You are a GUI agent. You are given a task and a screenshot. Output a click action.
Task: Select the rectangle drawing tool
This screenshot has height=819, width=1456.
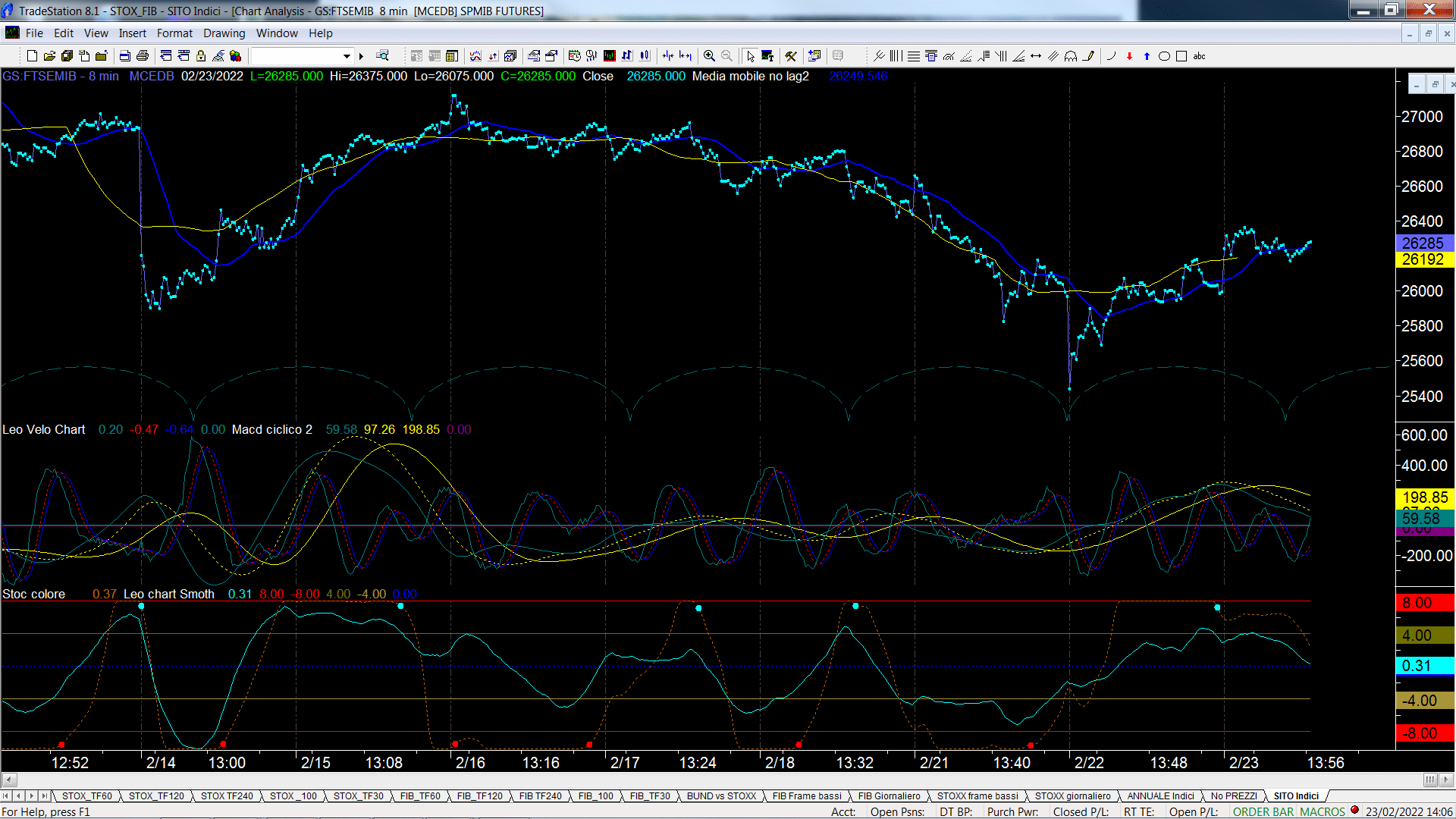pos(1181,56)
